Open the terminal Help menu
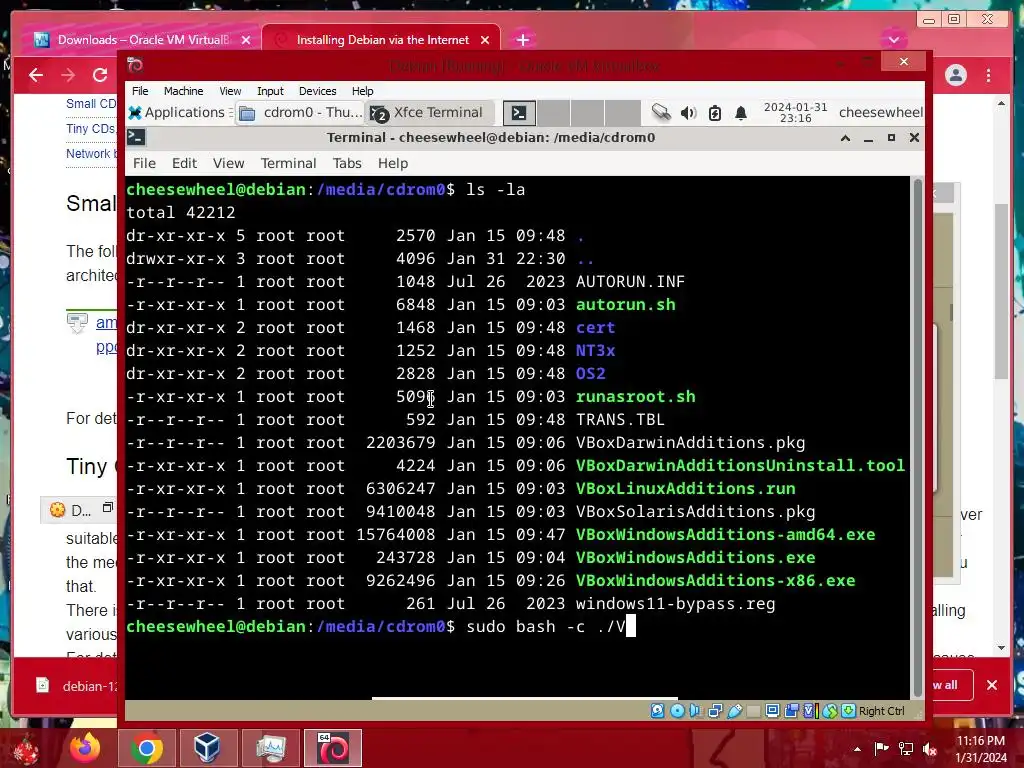The image size is (1024, 768). click(392, 163)
